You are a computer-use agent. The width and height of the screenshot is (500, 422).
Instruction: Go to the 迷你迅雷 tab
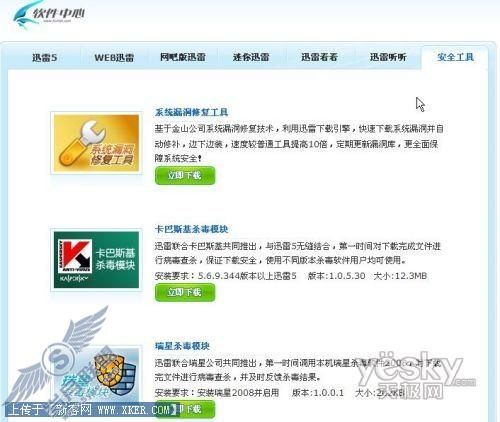pos(251,57)
